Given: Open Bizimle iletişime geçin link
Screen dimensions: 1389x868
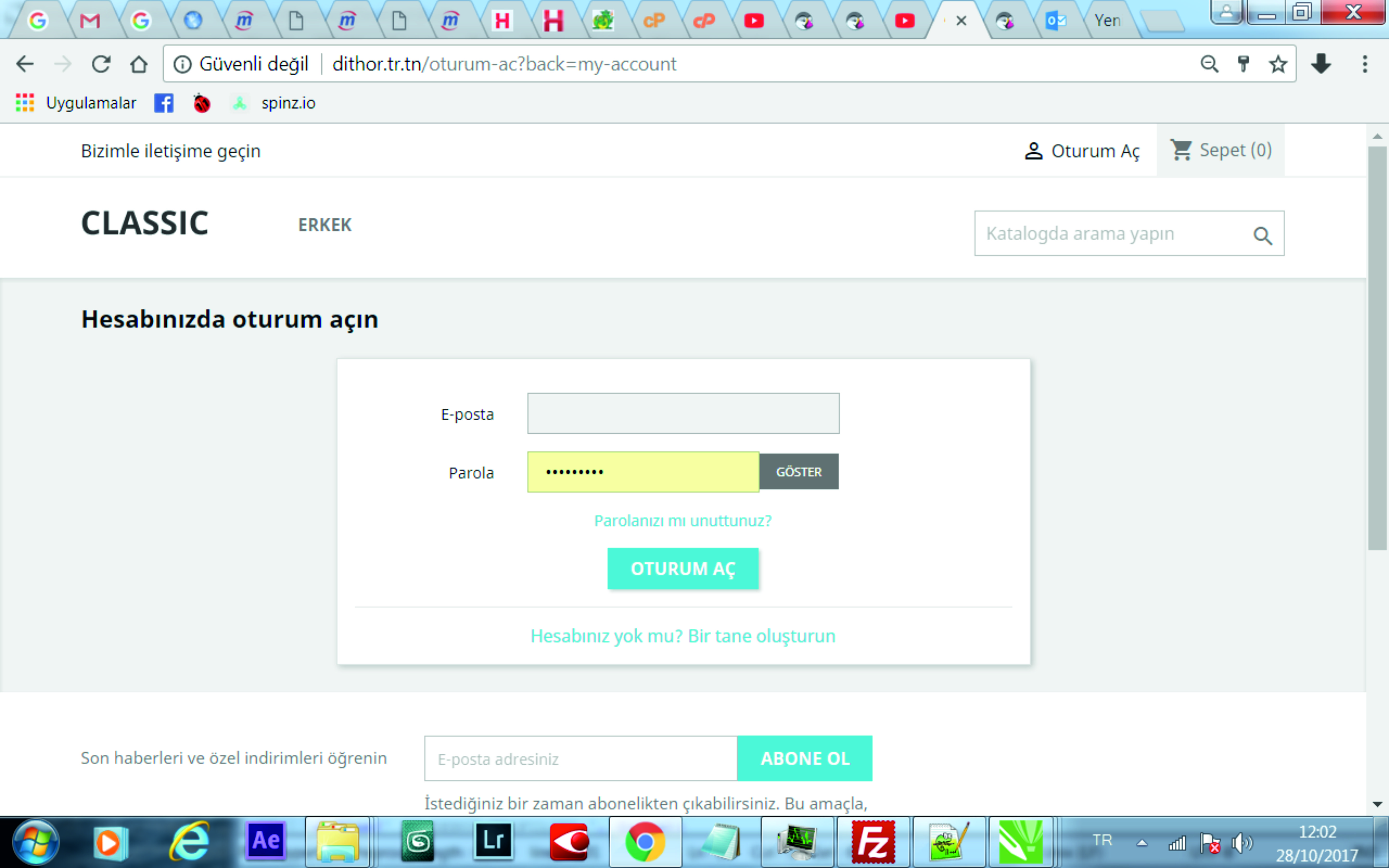Looking at the screenshot, I should (171, 151).
